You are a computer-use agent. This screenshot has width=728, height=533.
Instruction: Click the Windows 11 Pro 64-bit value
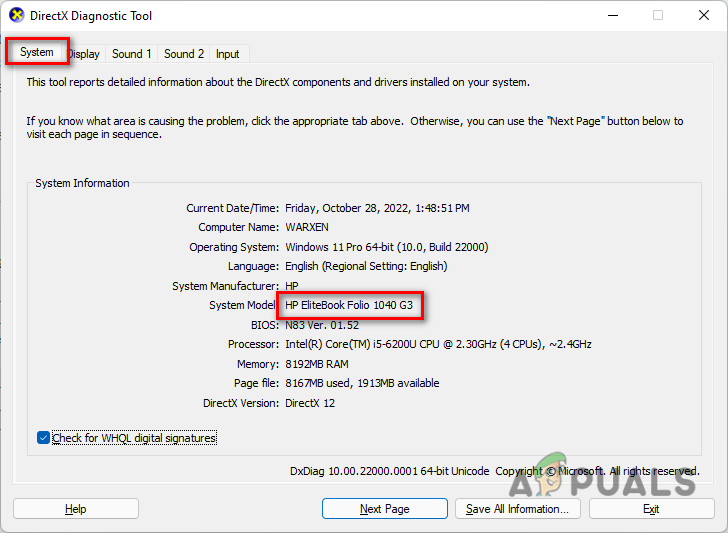coord(387,247)
